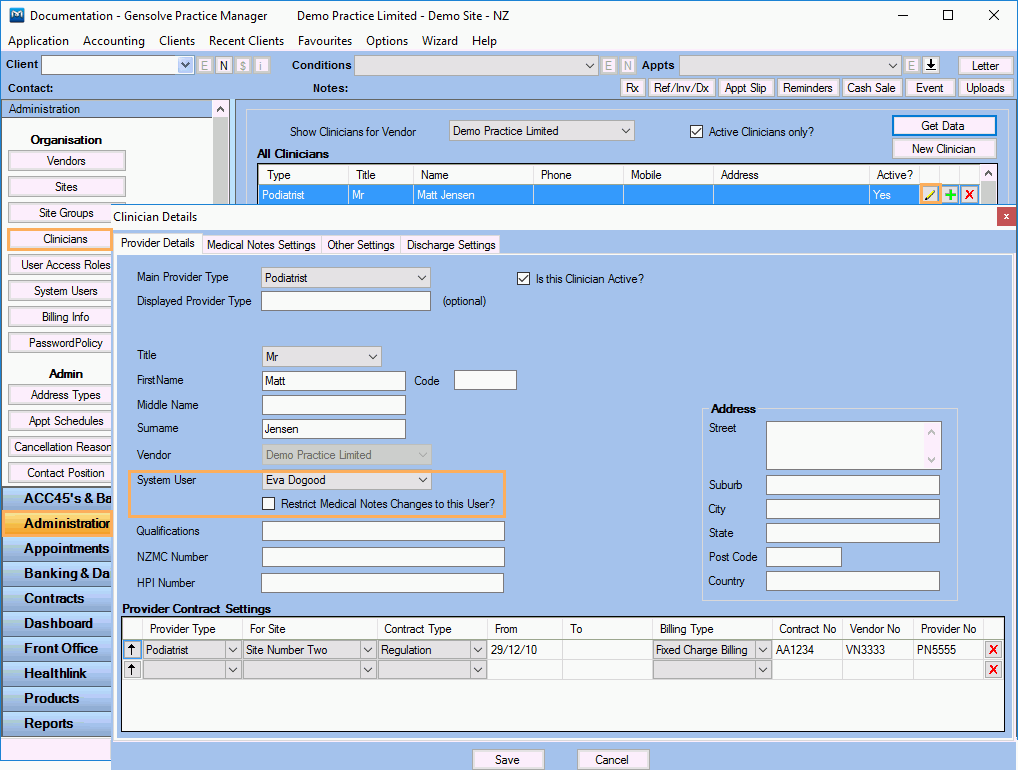This screenshot has width=1018, height=770.
Task: Click the Post Code input field
Action: [804, 557]
